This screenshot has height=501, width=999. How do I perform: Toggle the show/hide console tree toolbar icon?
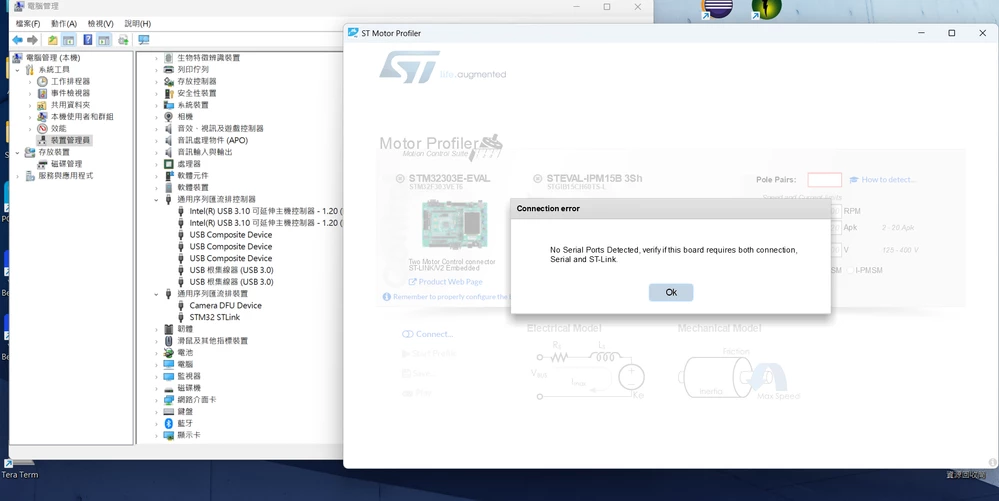(69, 40)
